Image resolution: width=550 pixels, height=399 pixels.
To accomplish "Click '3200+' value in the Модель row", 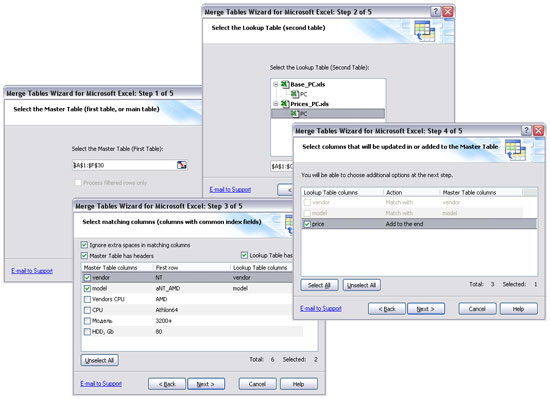I will 164,321.
